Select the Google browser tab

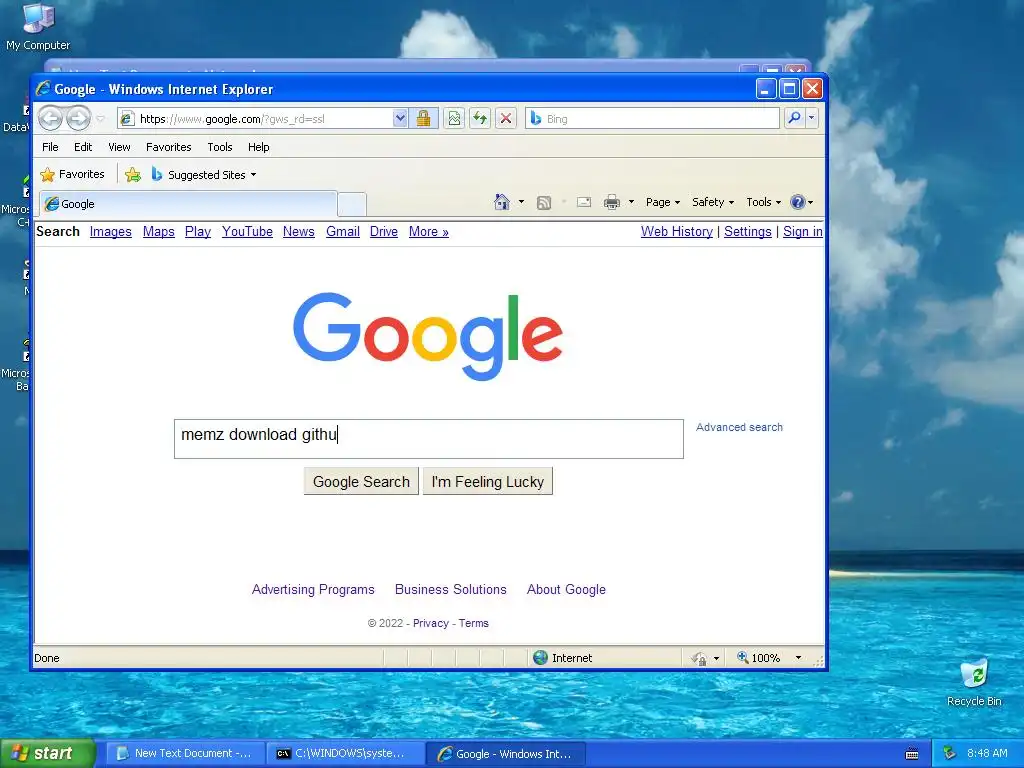click(188, 204)
